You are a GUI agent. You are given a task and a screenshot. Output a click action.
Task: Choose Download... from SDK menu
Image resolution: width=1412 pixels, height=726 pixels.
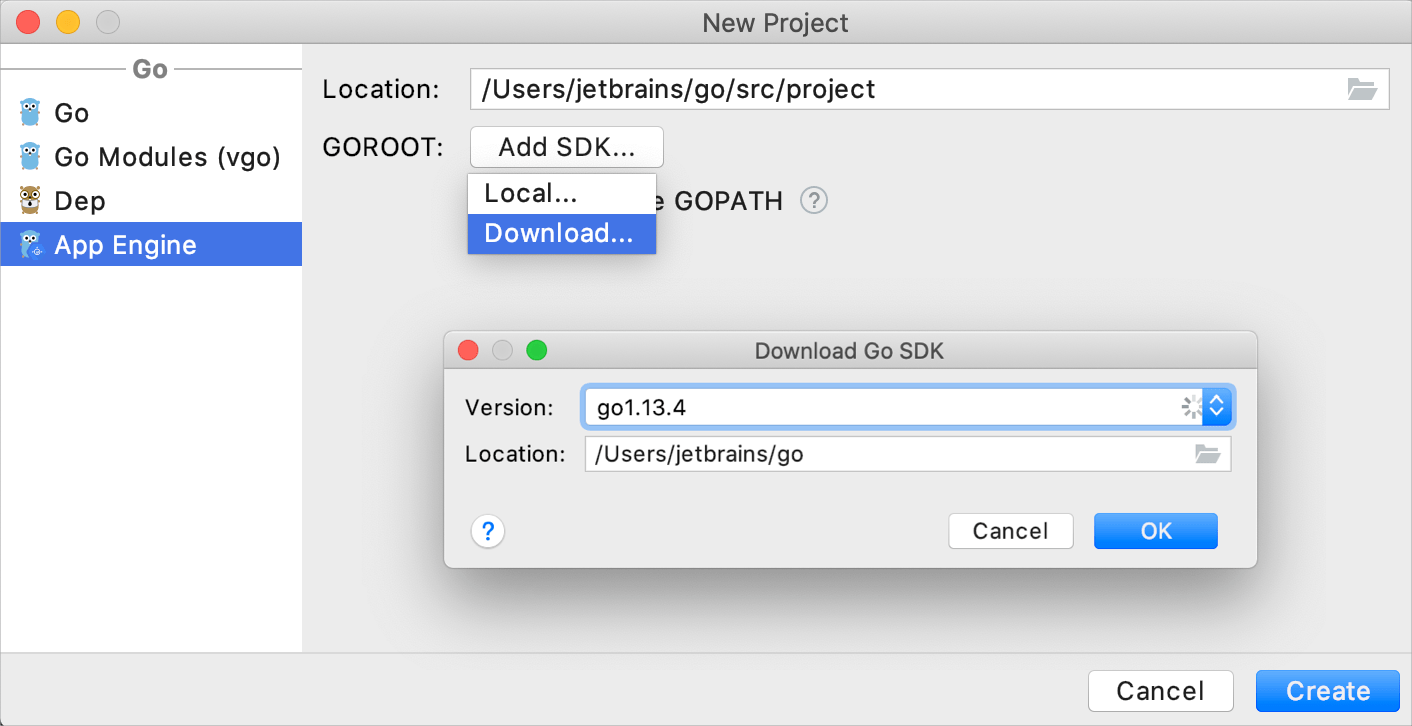point(561,233)
